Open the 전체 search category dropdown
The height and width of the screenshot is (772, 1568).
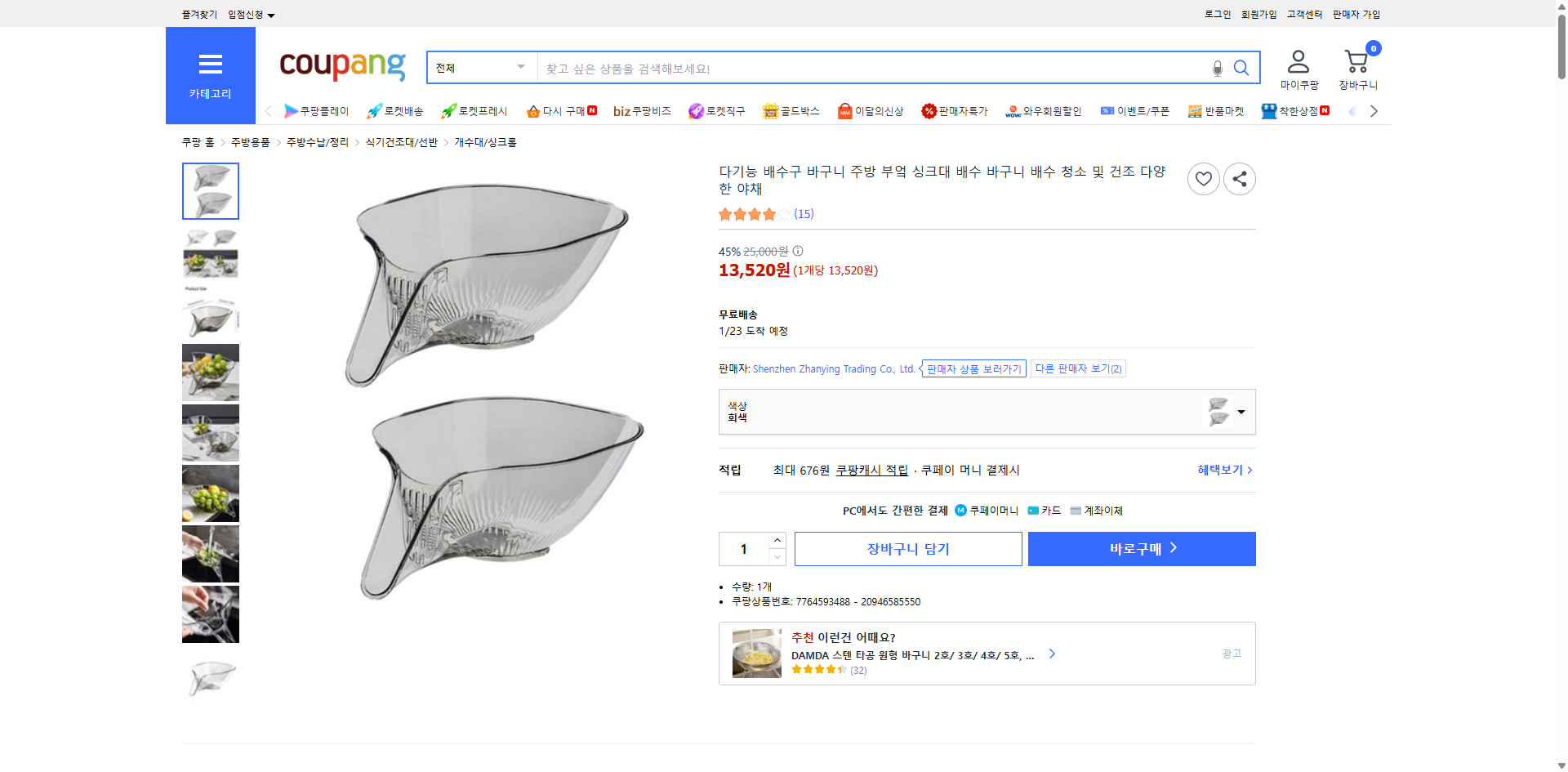click(x=481, y=68)
